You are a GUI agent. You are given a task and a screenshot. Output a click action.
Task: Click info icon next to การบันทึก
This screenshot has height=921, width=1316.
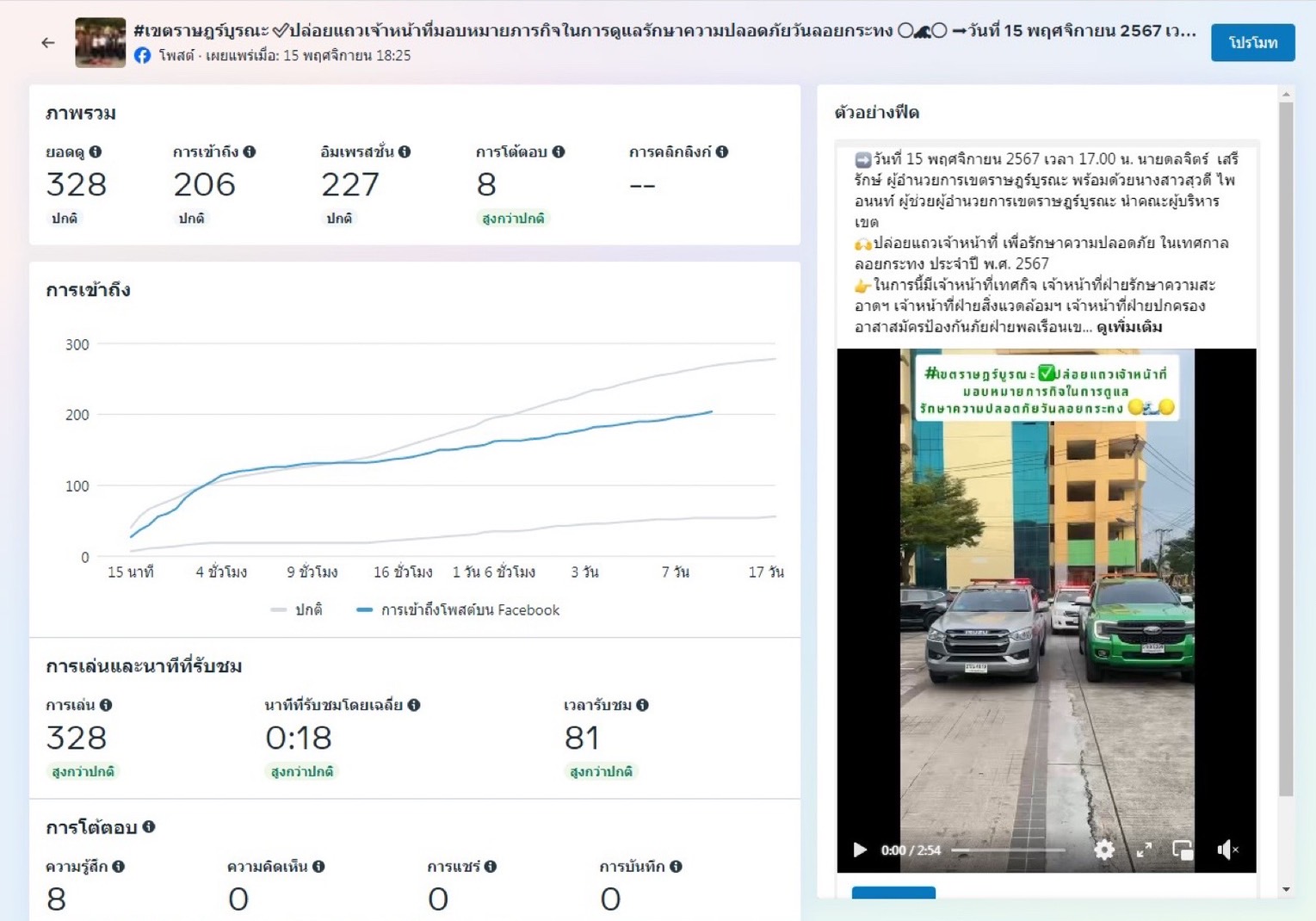(x=676, y=867)
